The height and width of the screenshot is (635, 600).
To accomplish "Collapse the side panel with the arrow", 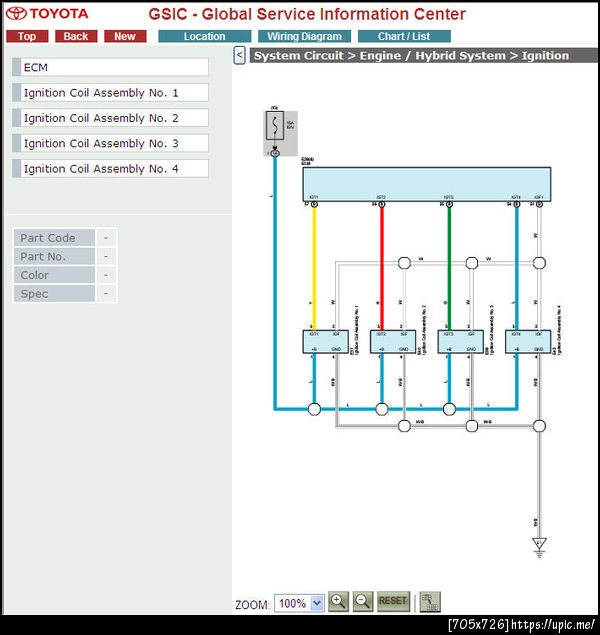I will pyautogui.click(x=240, y=55).
